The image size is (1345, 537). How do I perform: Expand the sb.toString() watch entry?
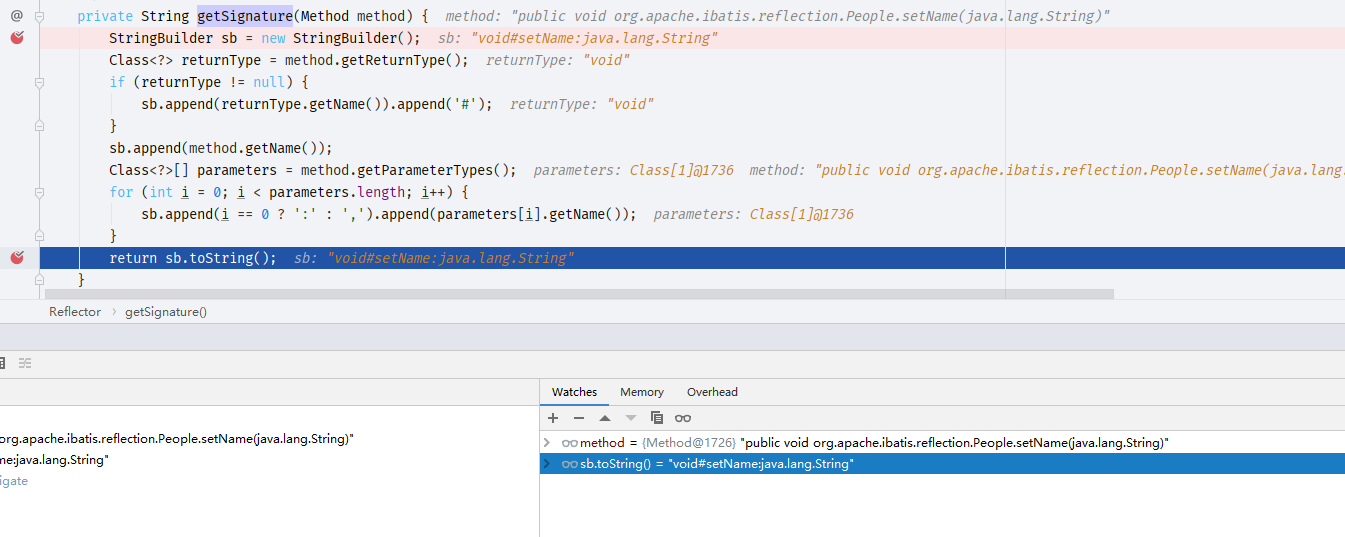point(547,464)
